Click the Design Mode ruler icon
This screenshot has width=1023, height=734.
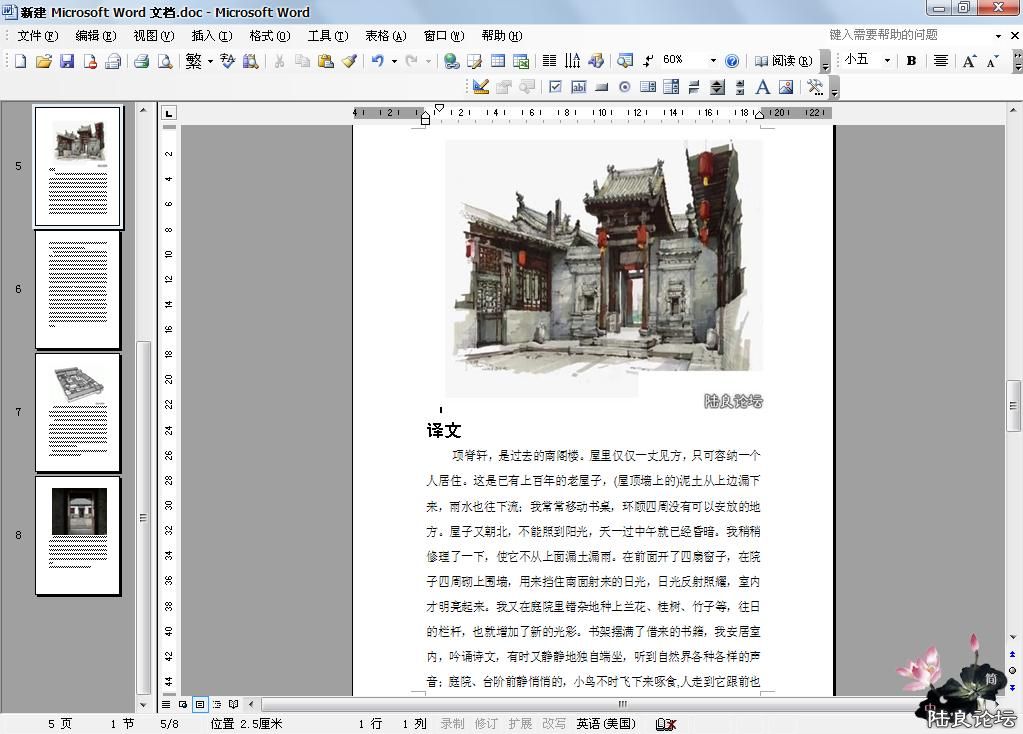(480, 87)
